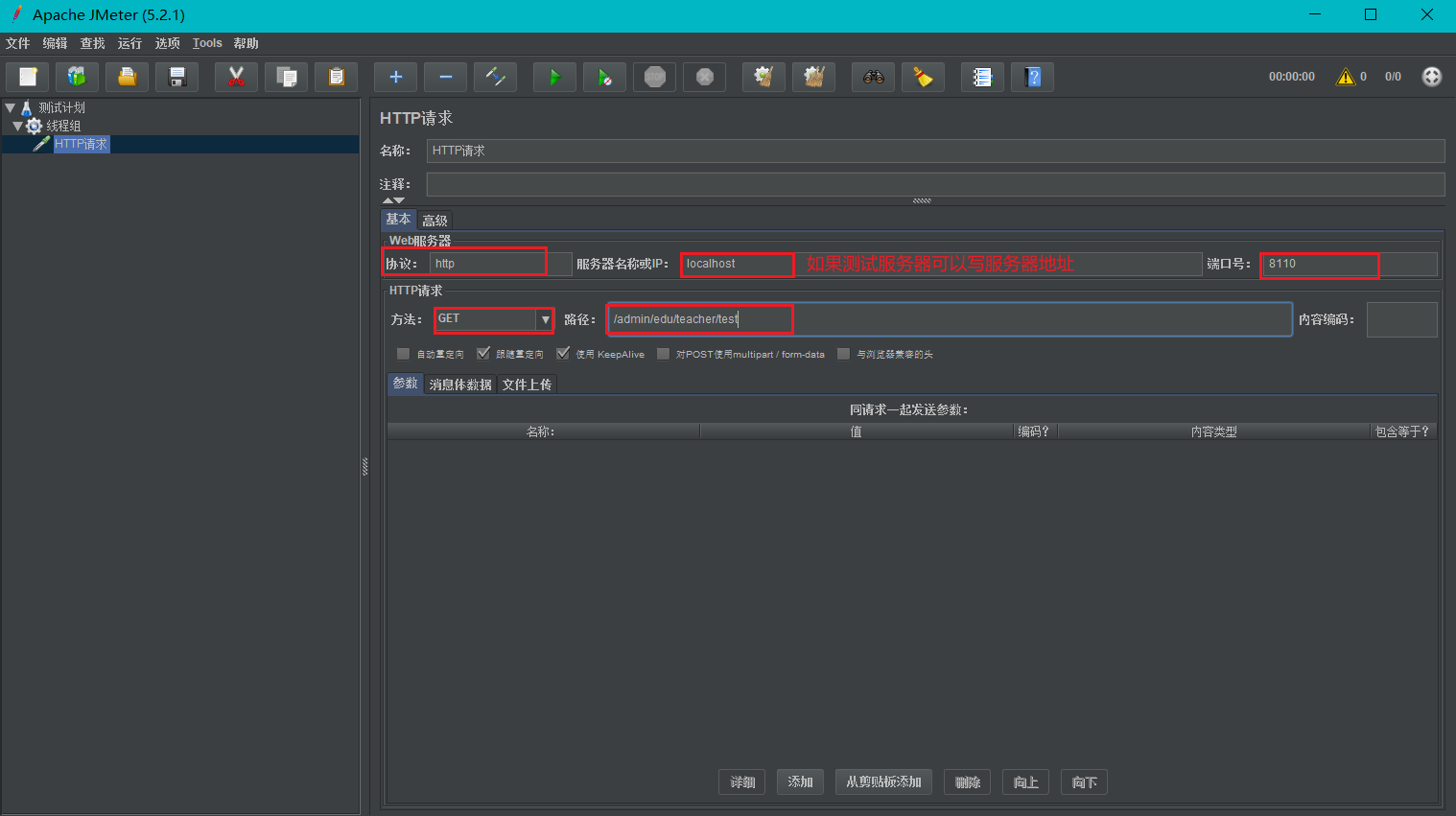Start the test with the green play icon
This screenshot has height=816, width=1456.
pyautogui.click(x=554, y=77)
